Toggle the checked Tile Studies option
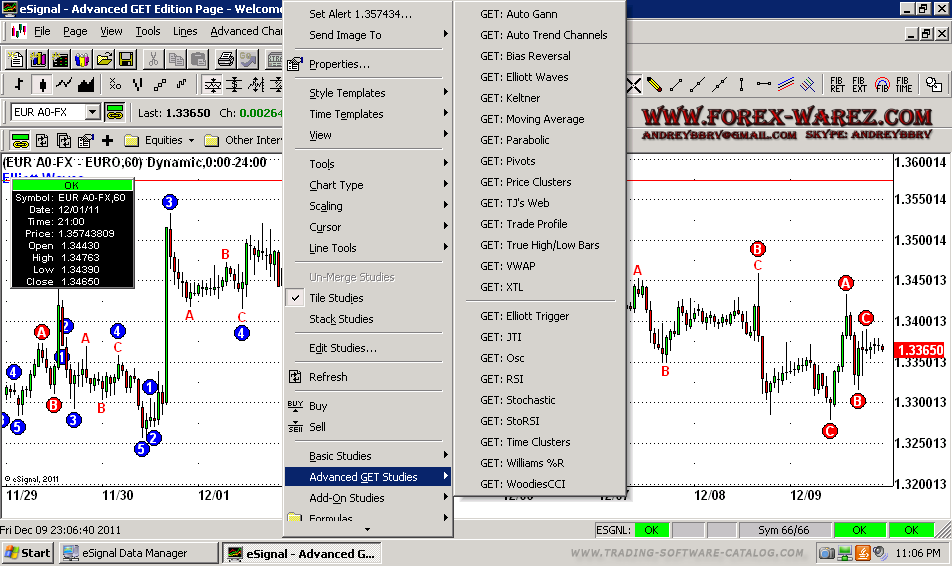The height and width of the screenshot is (566, 952). [x=336, y=298]
